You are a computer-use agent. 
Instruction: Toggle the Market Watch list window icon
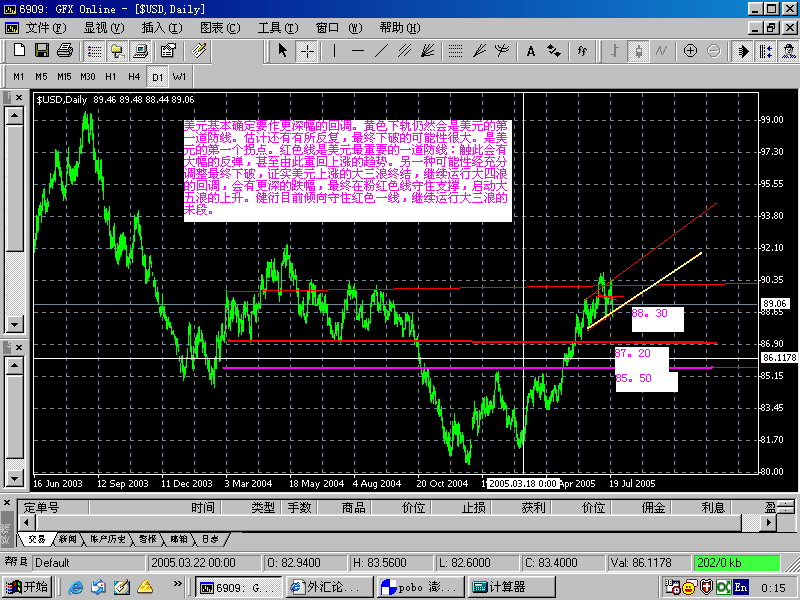tap(94, 51)
